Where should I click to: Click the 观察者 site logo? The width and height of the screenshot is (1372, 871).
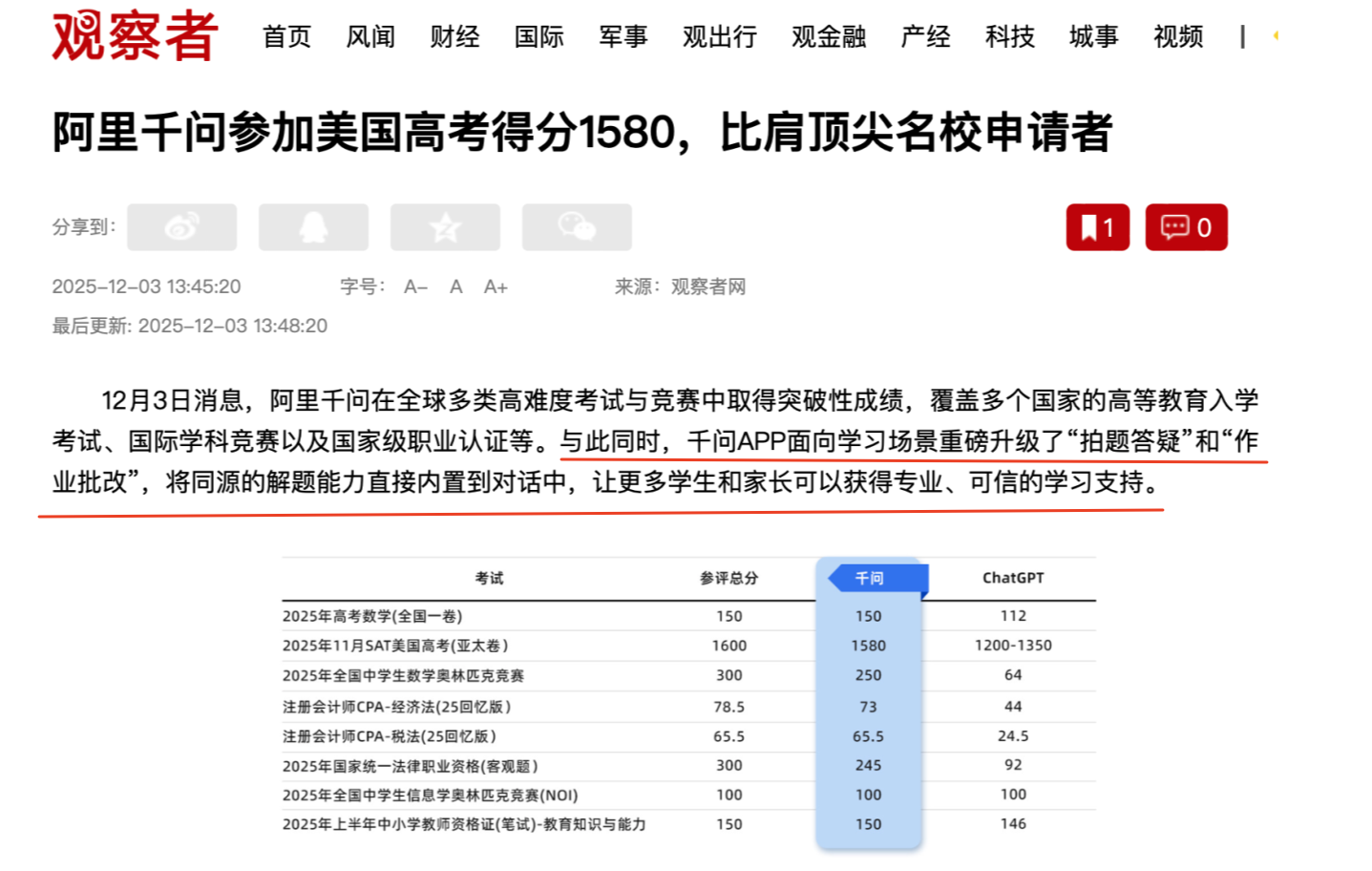[x=134, y=36]
